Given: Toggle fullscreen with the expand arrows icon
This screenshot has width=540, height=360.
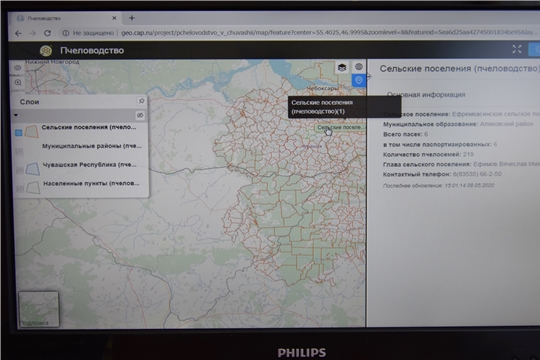Looking at the screenshot, I should 517,49.
